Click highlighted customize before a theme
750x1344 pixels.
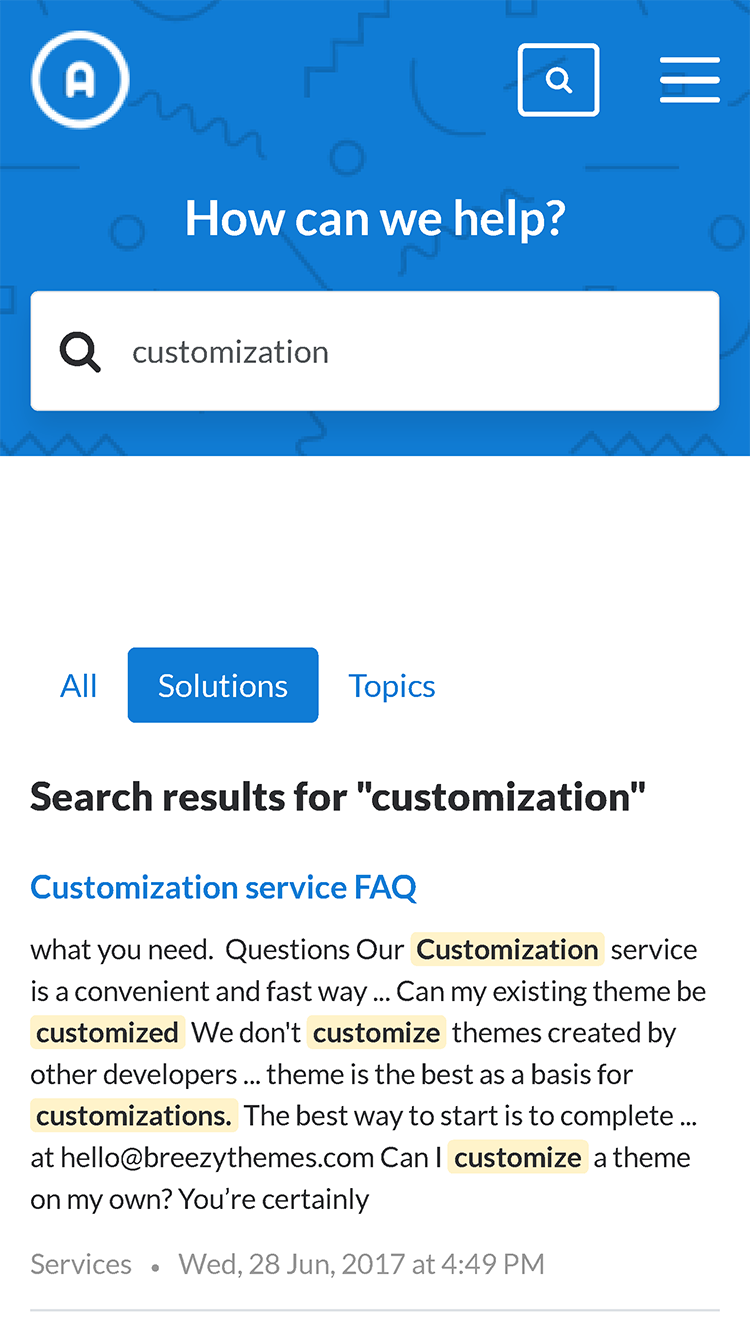(x=518, y=1158)
